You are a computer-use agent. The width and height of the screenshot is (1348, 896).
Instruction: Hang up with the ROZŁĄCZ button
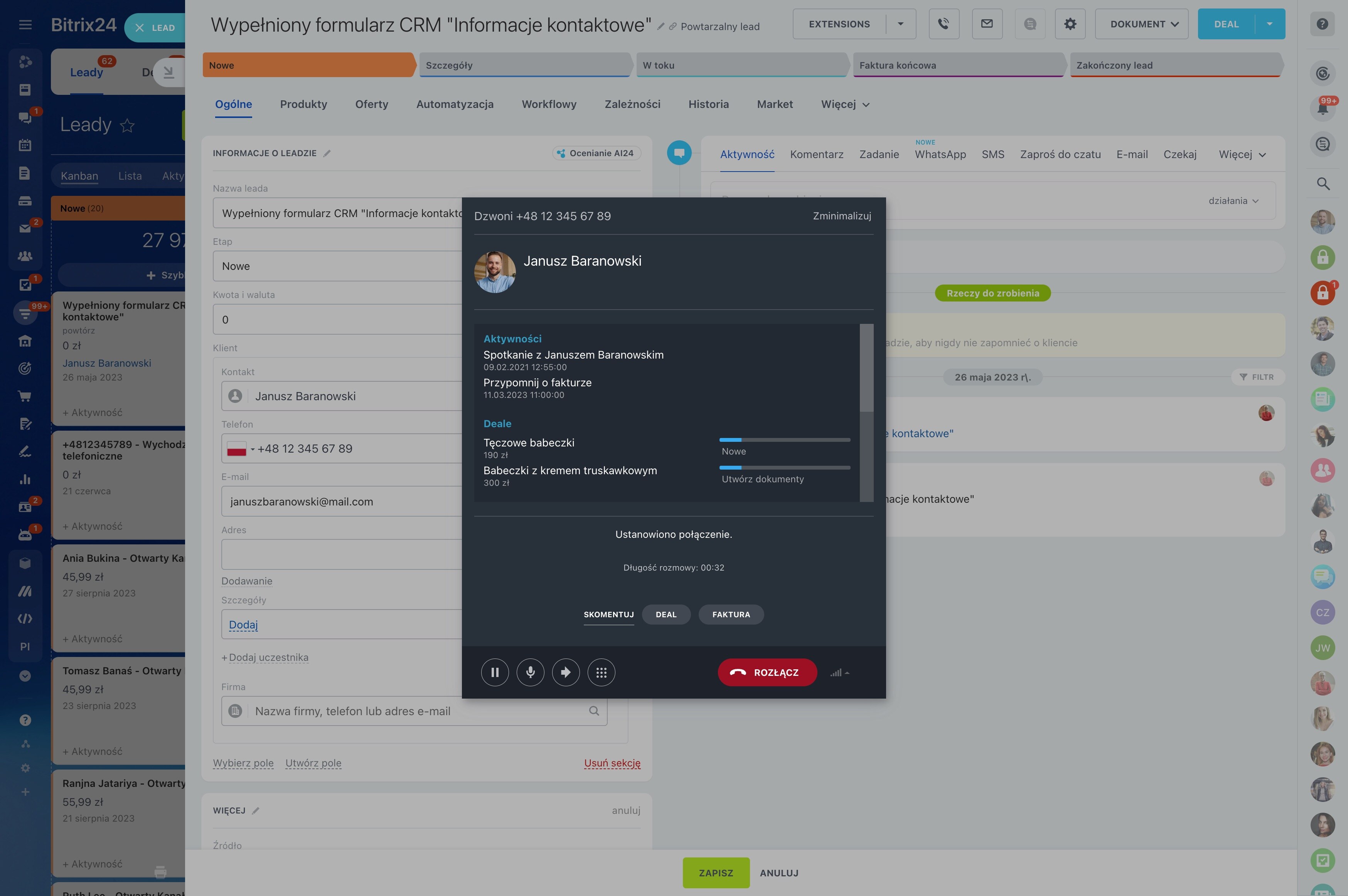pyautogui.click(x=767, y=672)
